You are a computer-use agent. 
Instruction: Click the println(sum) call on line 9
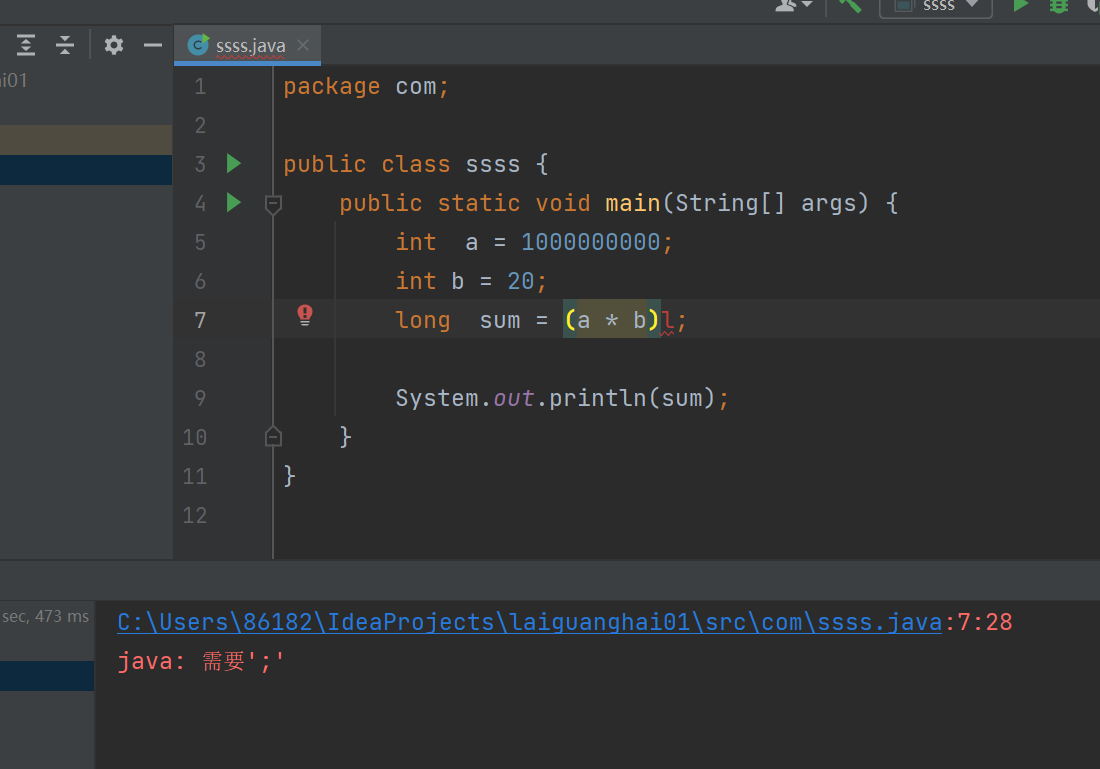[631, 399]
